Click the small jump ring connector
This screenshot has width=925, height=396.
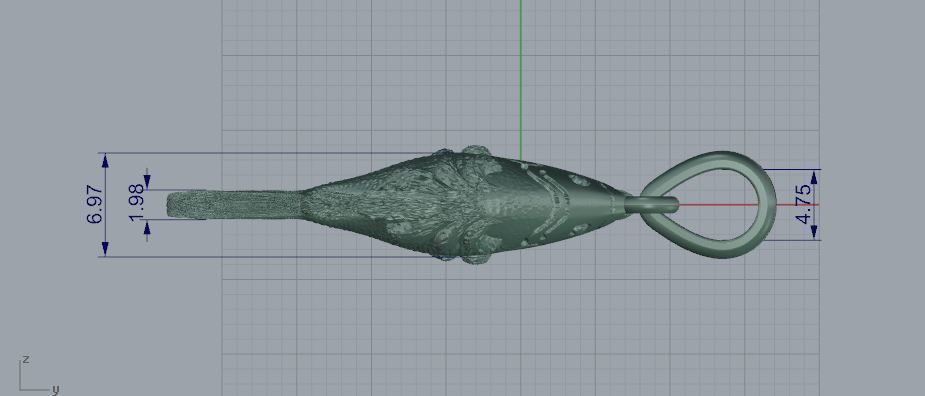coord(652,205)
